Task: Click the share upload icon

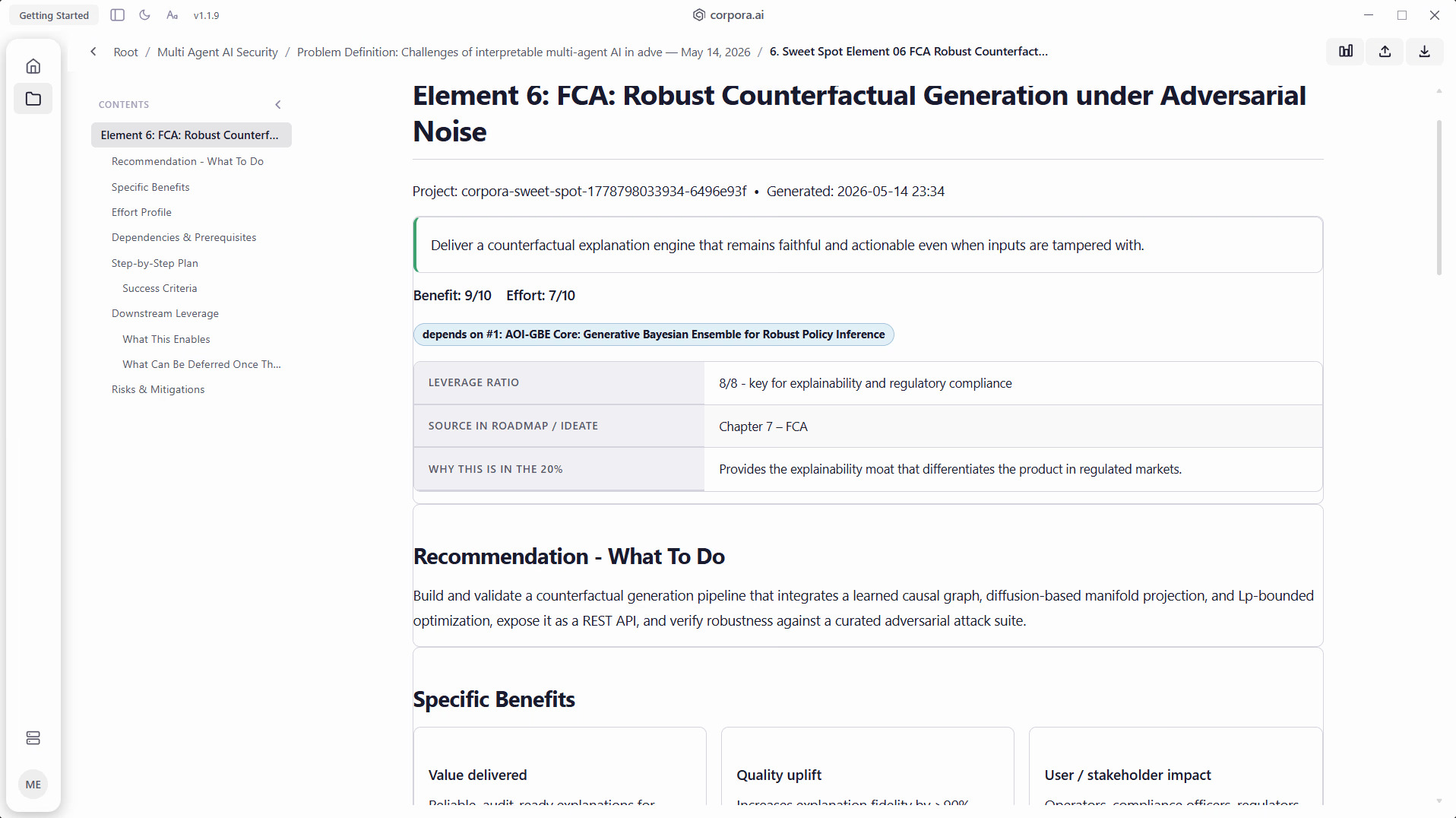Action: [1385, 52]
